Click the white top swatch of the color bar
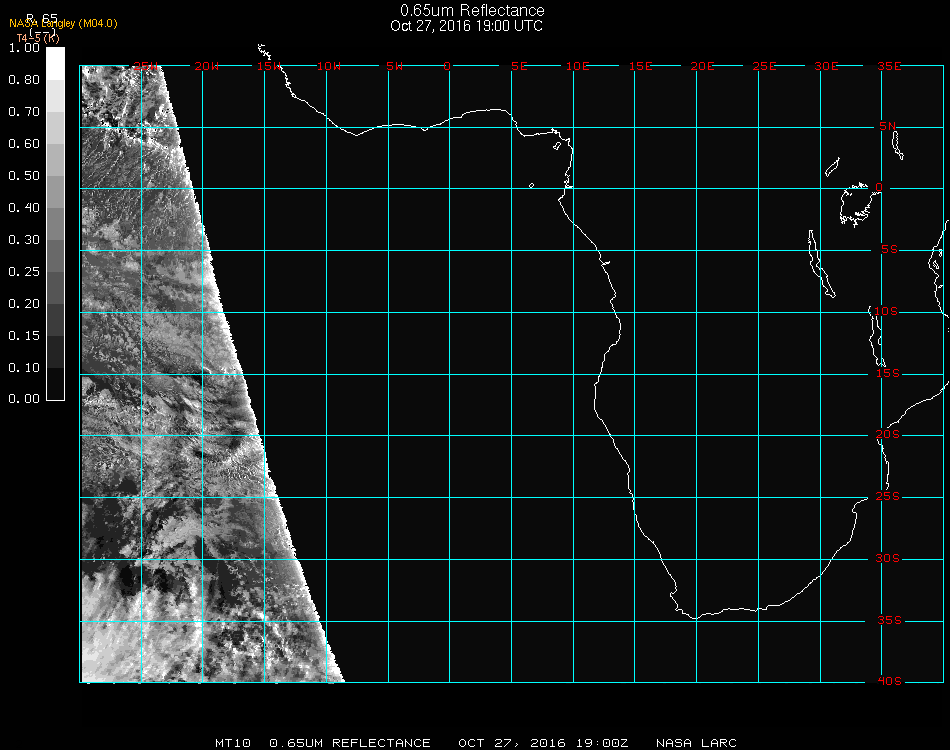The image size is (950, 750). [55, 64]
